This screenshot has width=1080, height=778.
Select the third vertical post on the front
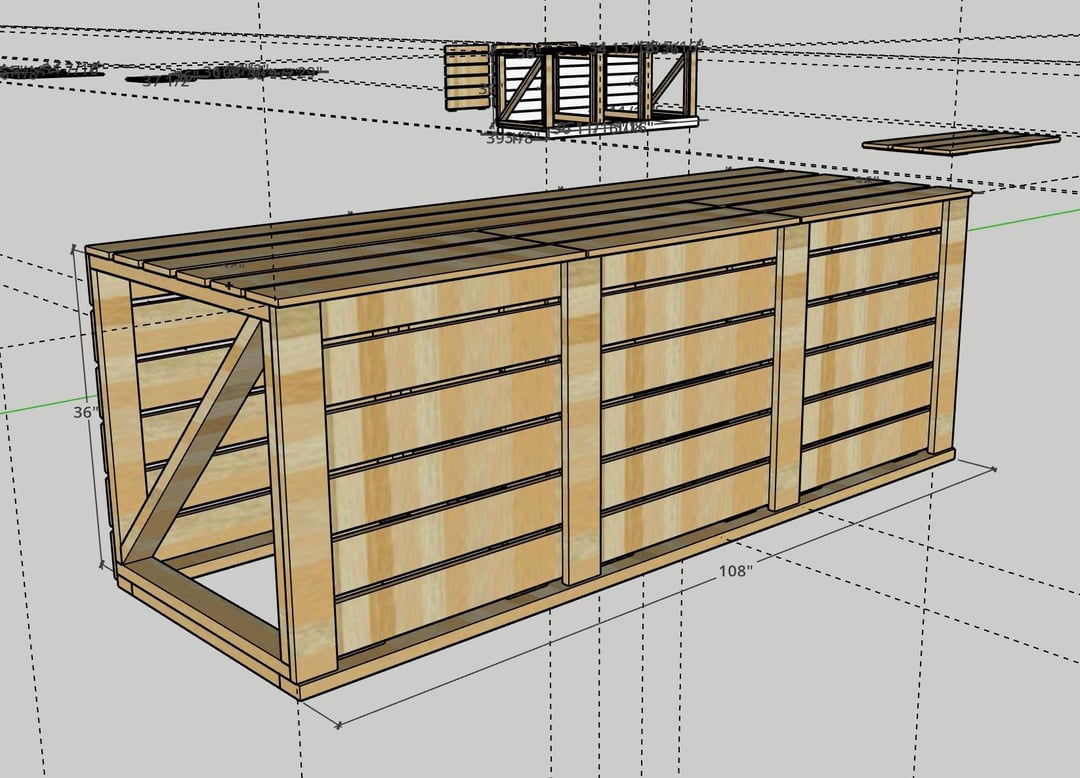(789, 365)
